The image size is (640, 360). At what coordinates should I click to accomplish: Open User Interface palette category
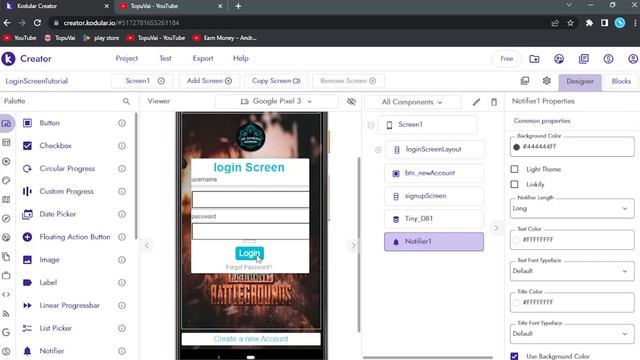[6, 123]
